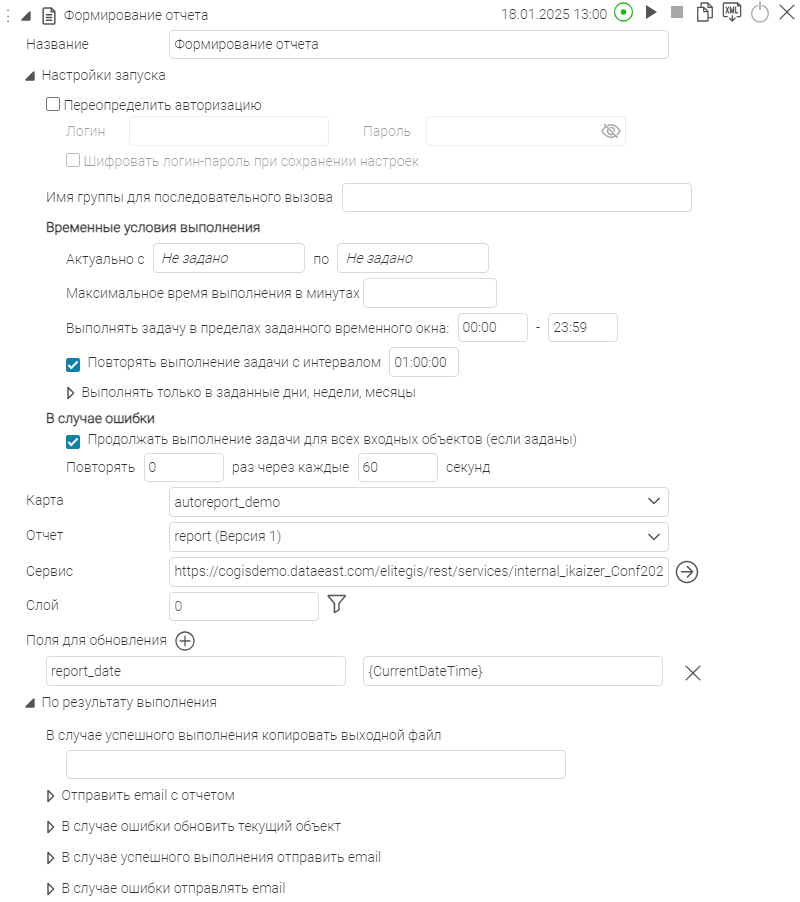Add an update field with plus icon
This screenshot has width=800, height=902.
(184, 641)
